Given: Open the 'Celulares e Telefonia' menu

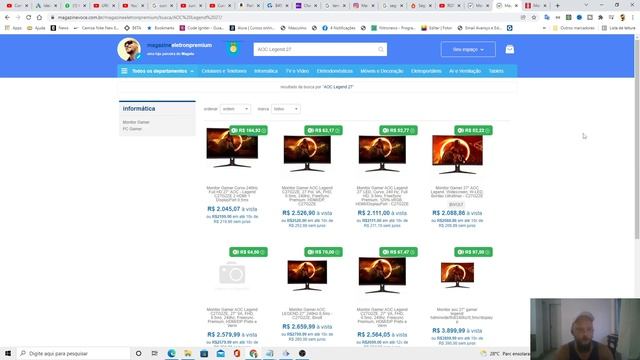Looking at the screenshot, I should 224,71.
